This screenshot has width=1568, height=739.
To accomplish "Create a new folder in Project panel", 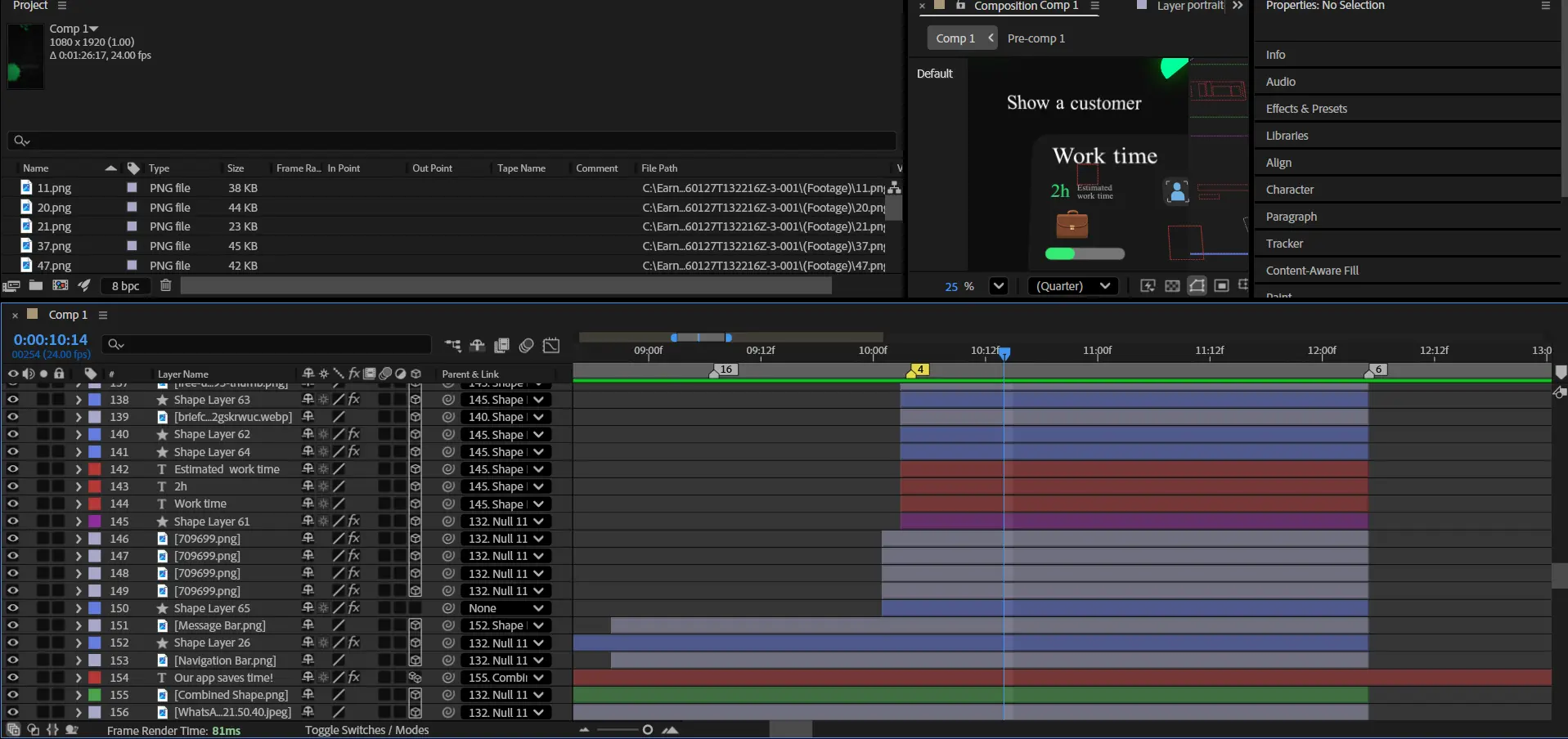I will click(x=36, y=285).
